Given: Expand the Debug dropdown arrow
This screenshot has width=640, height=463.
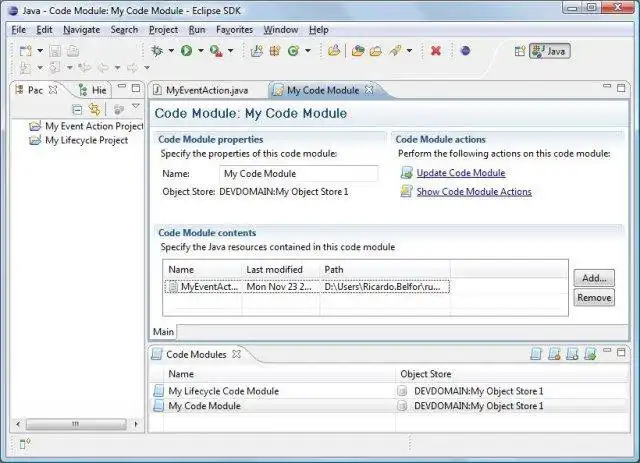Looking at the screenshot, I should (171, 51).
